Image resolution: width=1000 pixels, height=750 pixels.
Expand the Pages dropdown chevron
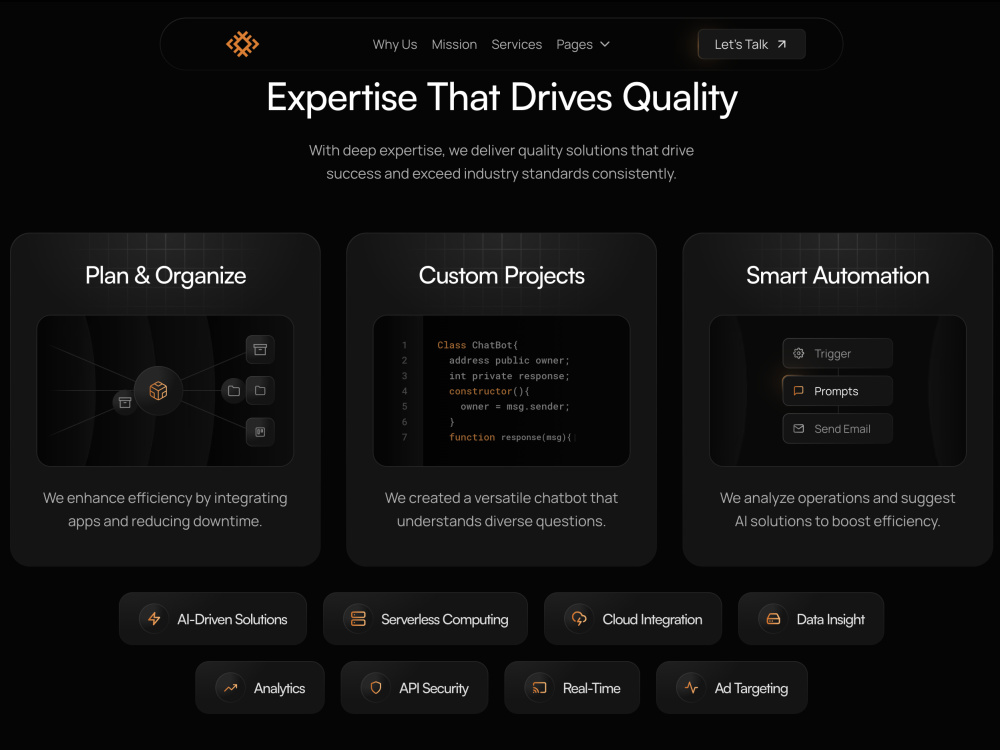point(605,44)
